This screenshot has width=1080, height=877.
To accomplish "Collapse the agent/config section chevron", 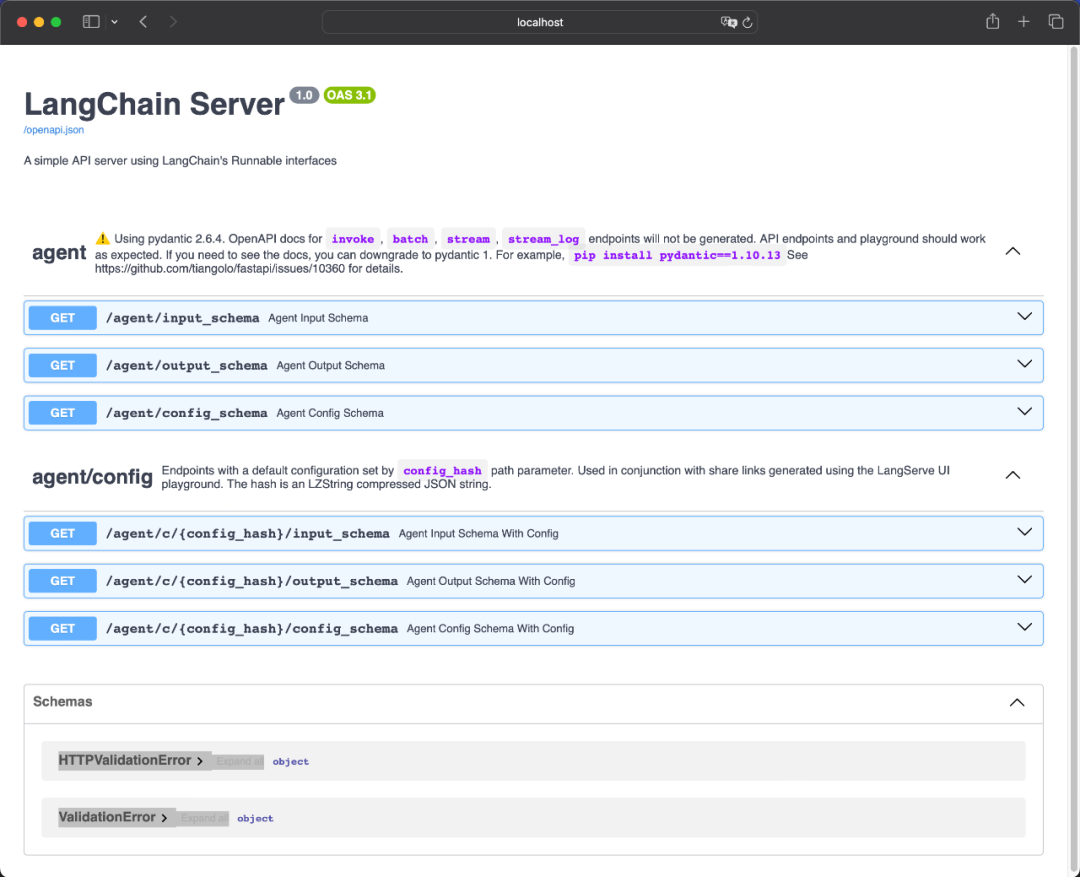I will coord(1012,475).
